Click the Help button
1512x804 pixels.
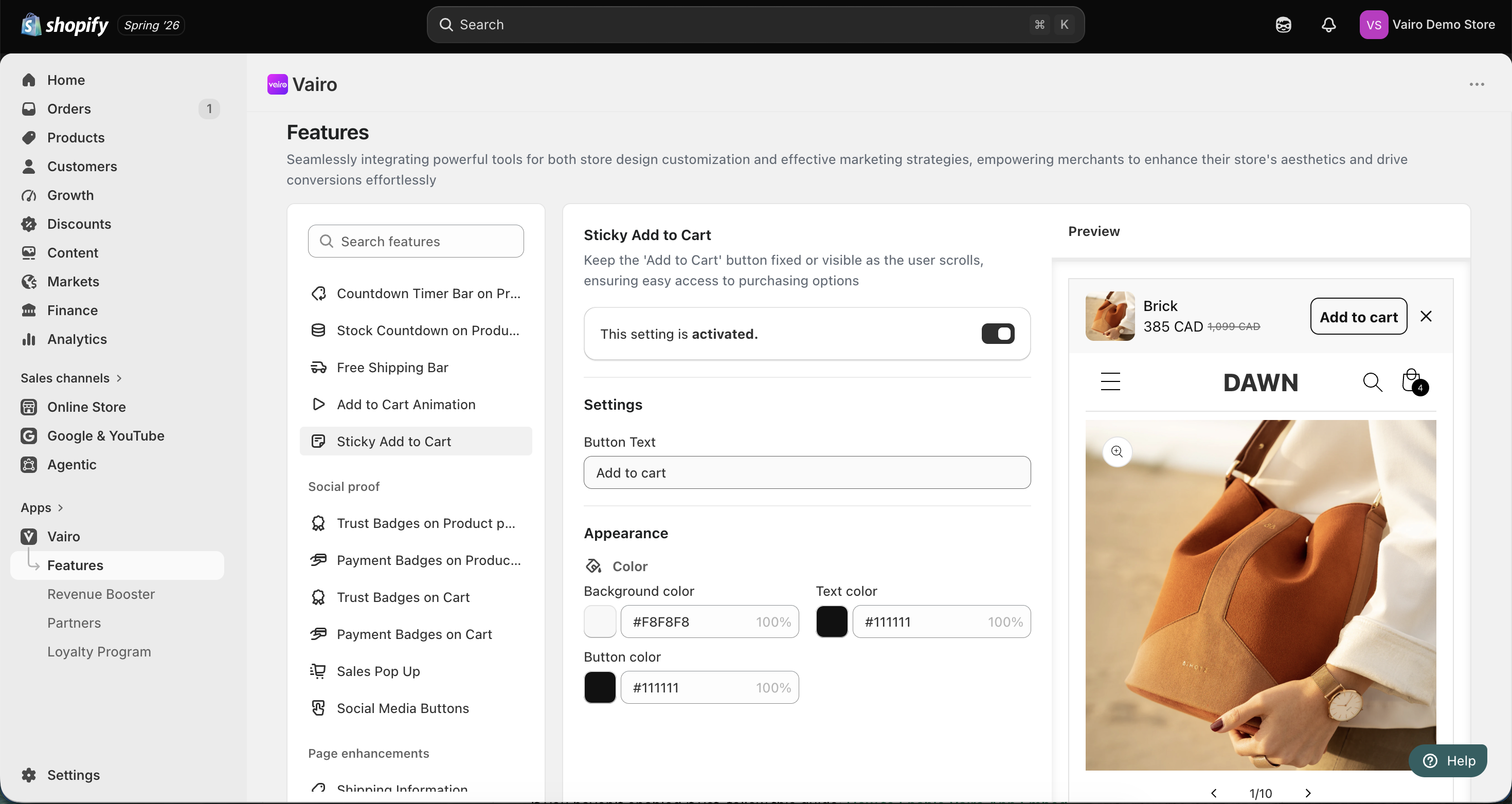point(1448,761)
